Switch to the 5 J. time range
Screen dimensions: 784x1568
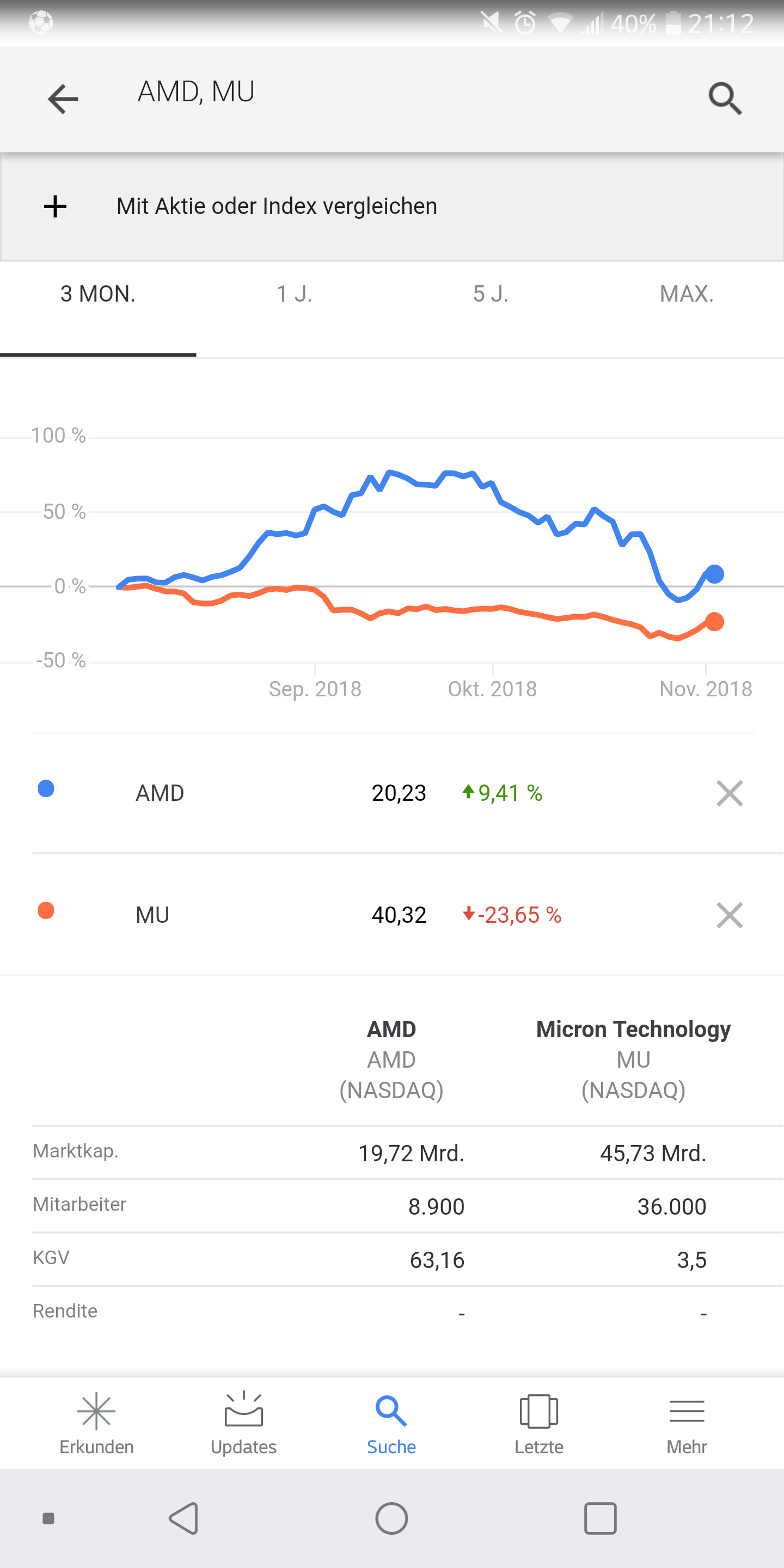click(491, 294)
